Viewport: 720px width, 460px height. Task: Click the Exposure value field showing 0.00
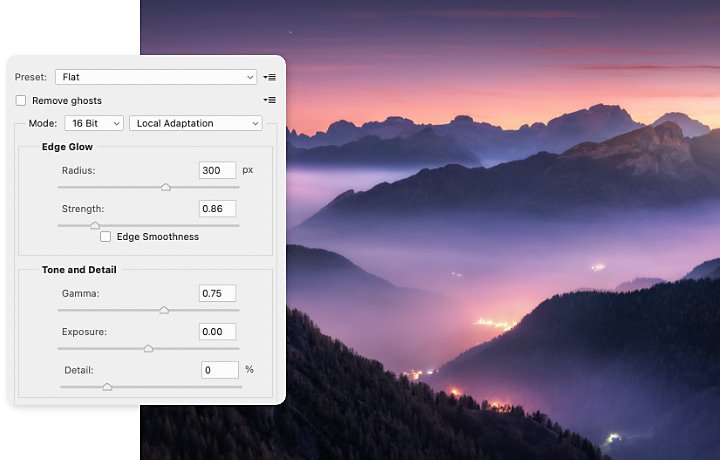[x=217, y=331]
